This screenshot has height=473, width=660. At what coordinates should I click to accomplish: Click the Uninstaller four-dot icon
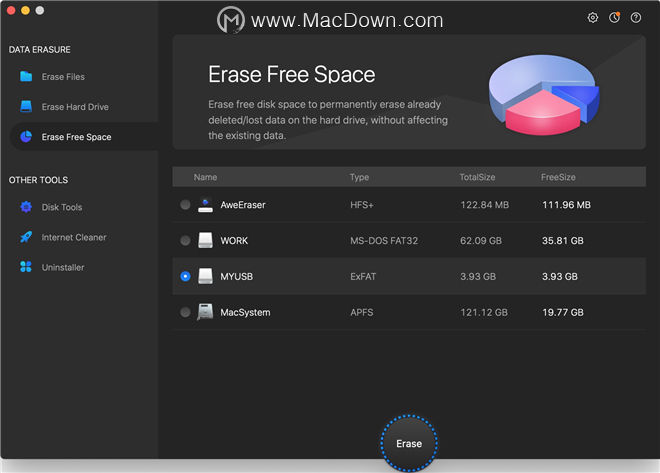point(26,267)
